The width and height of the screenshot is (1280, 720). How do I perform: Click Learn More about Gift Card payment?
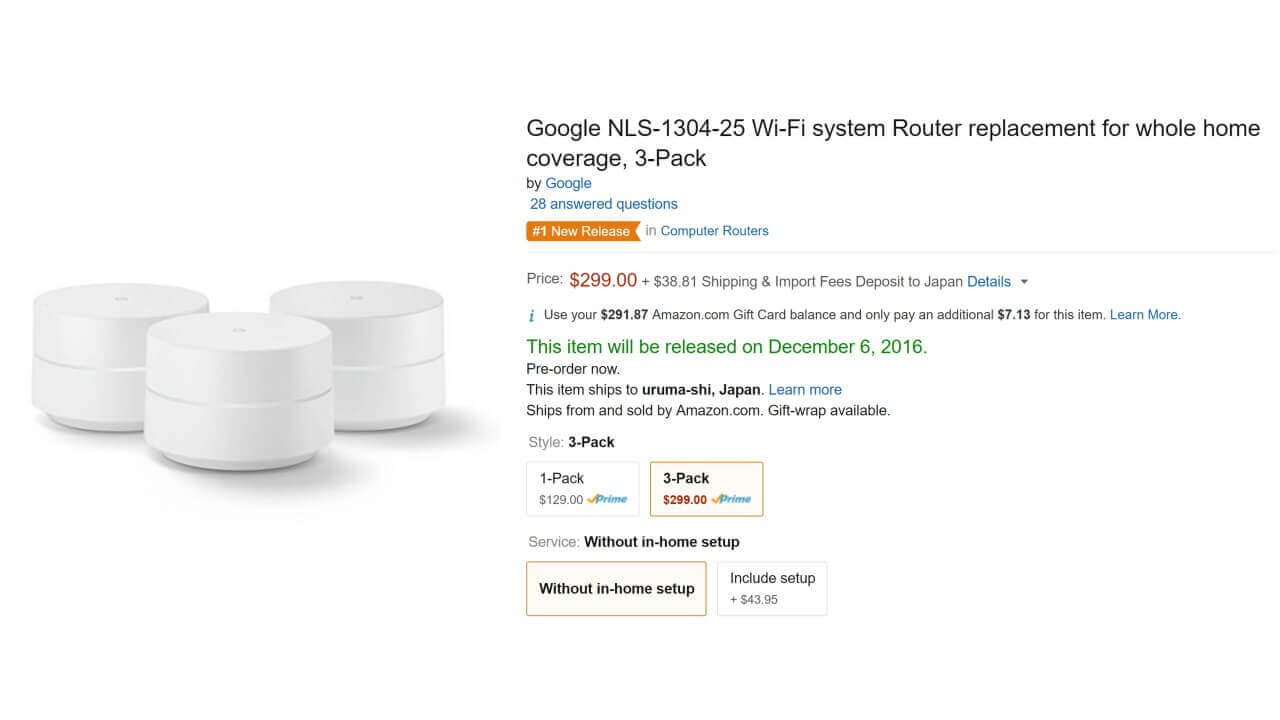tap(1144, 315)
